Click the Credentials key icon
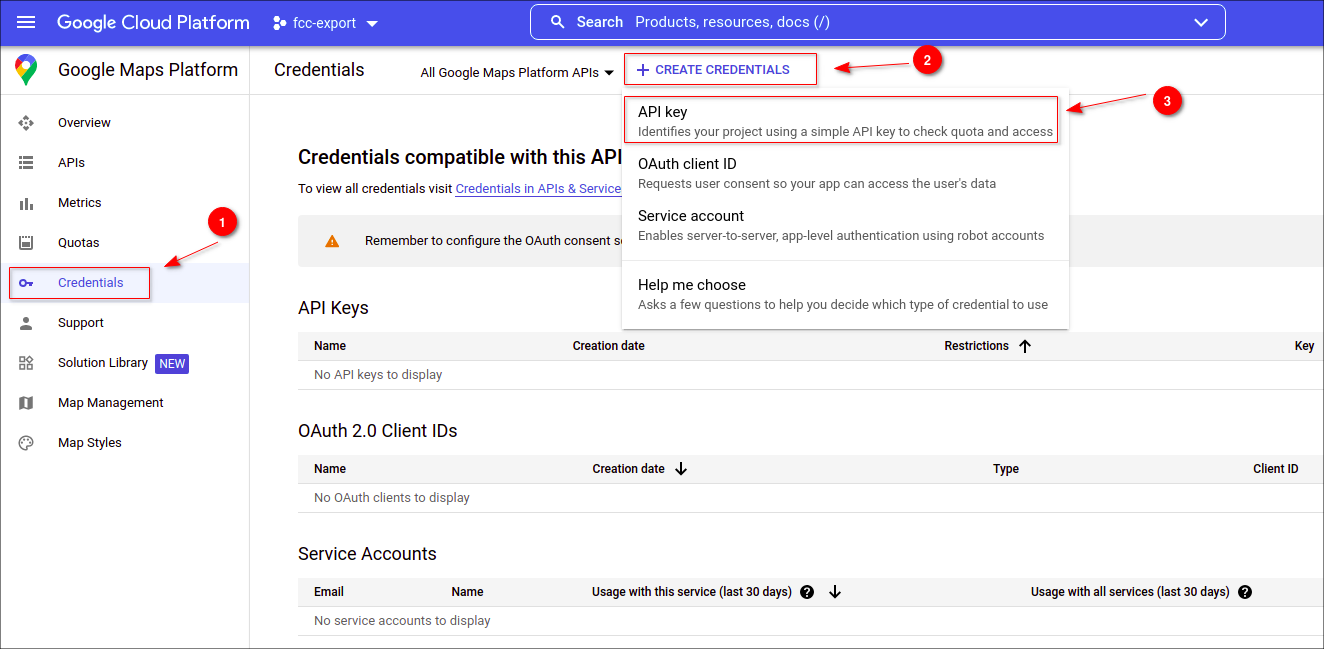Viewport: 1324px width, 649px height. (26, 283)
